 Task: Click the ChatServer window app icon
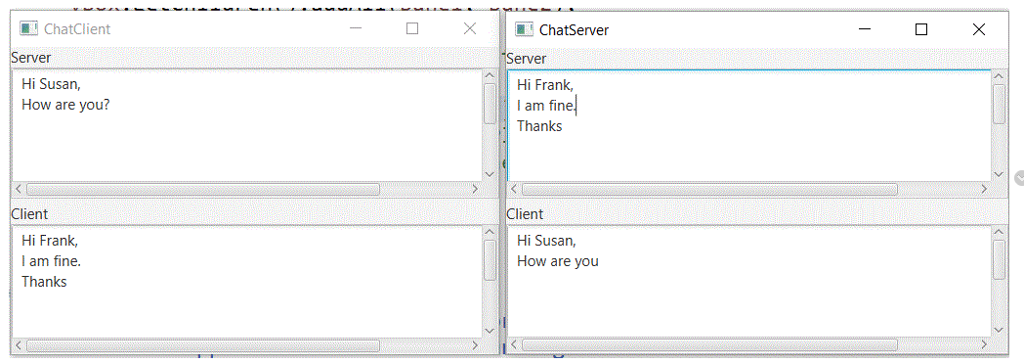524,29
